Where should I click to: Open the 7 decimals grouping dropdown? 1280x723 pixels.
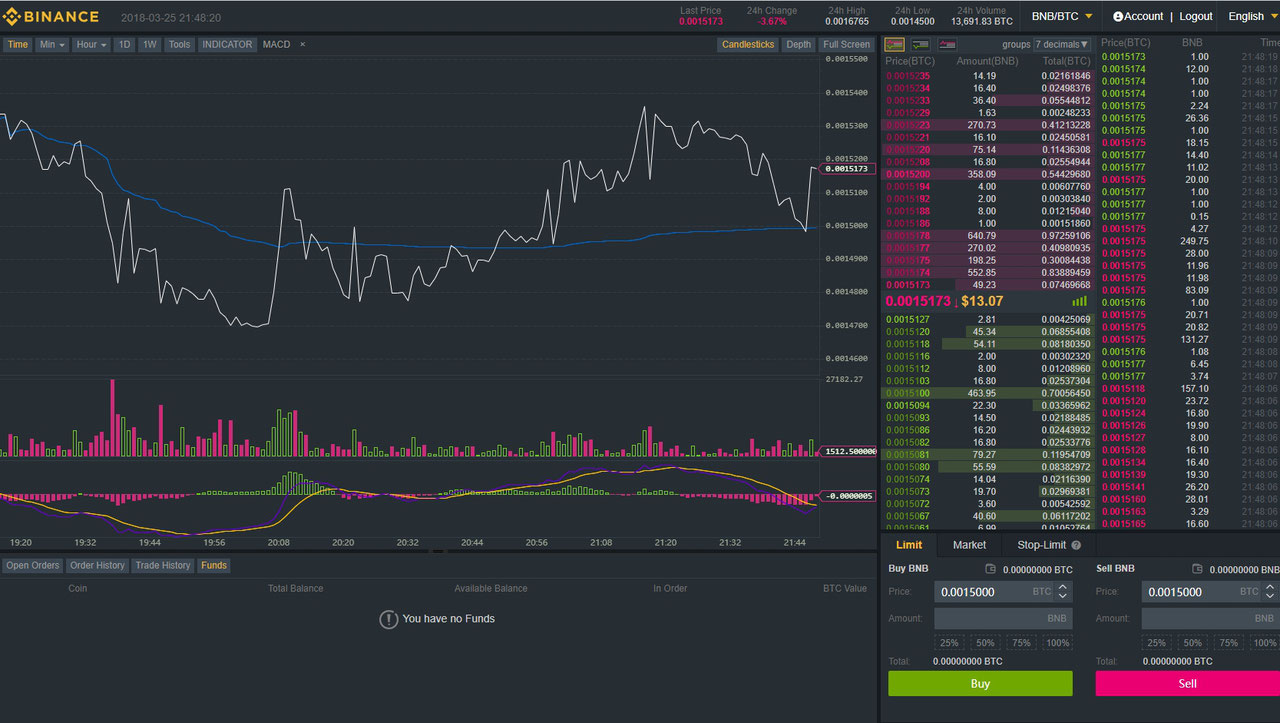point(1061,44)
